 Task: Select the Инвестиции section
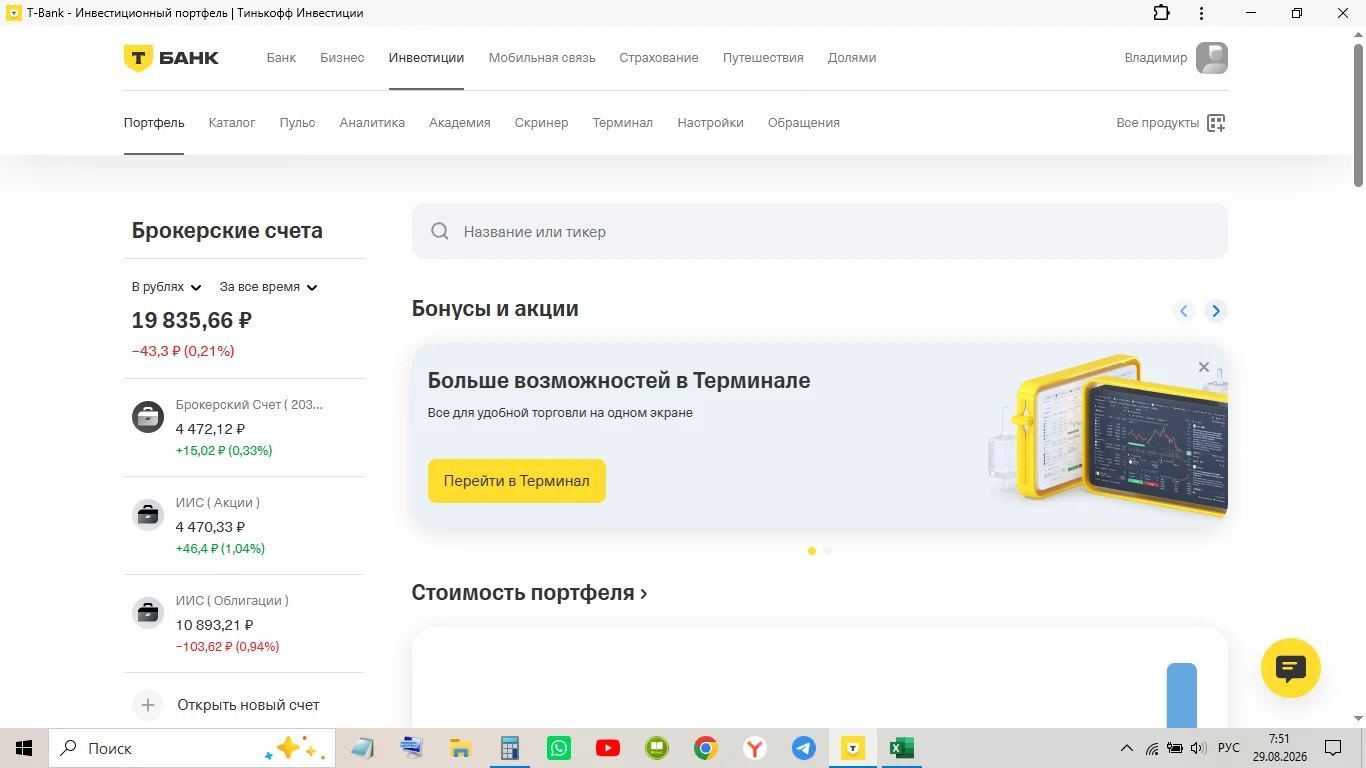(x=426, y=58)
